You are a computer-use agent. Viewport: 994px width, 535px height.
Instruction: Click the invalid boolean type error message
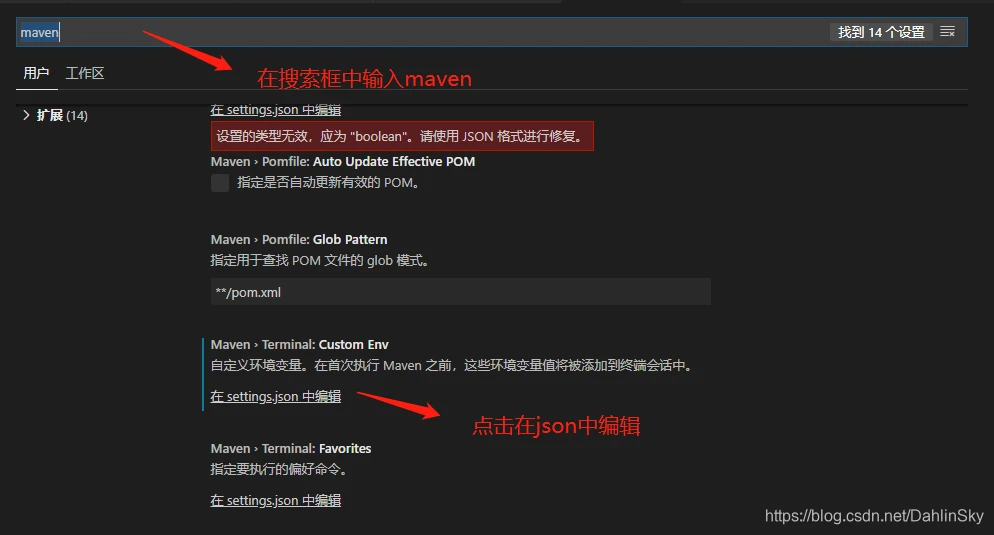tap(402, 136)
